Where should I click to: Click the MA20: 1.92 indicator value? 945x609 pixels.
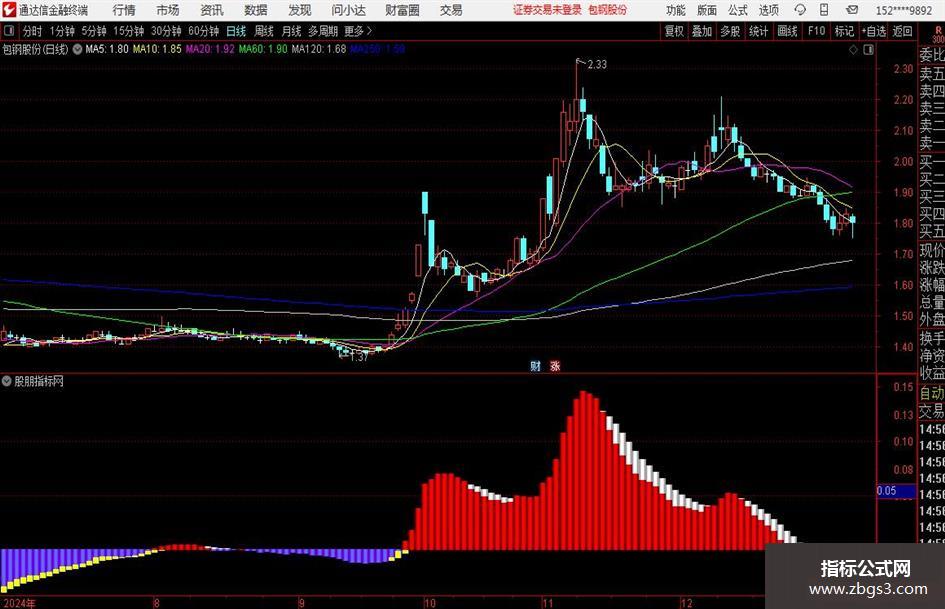210,49
